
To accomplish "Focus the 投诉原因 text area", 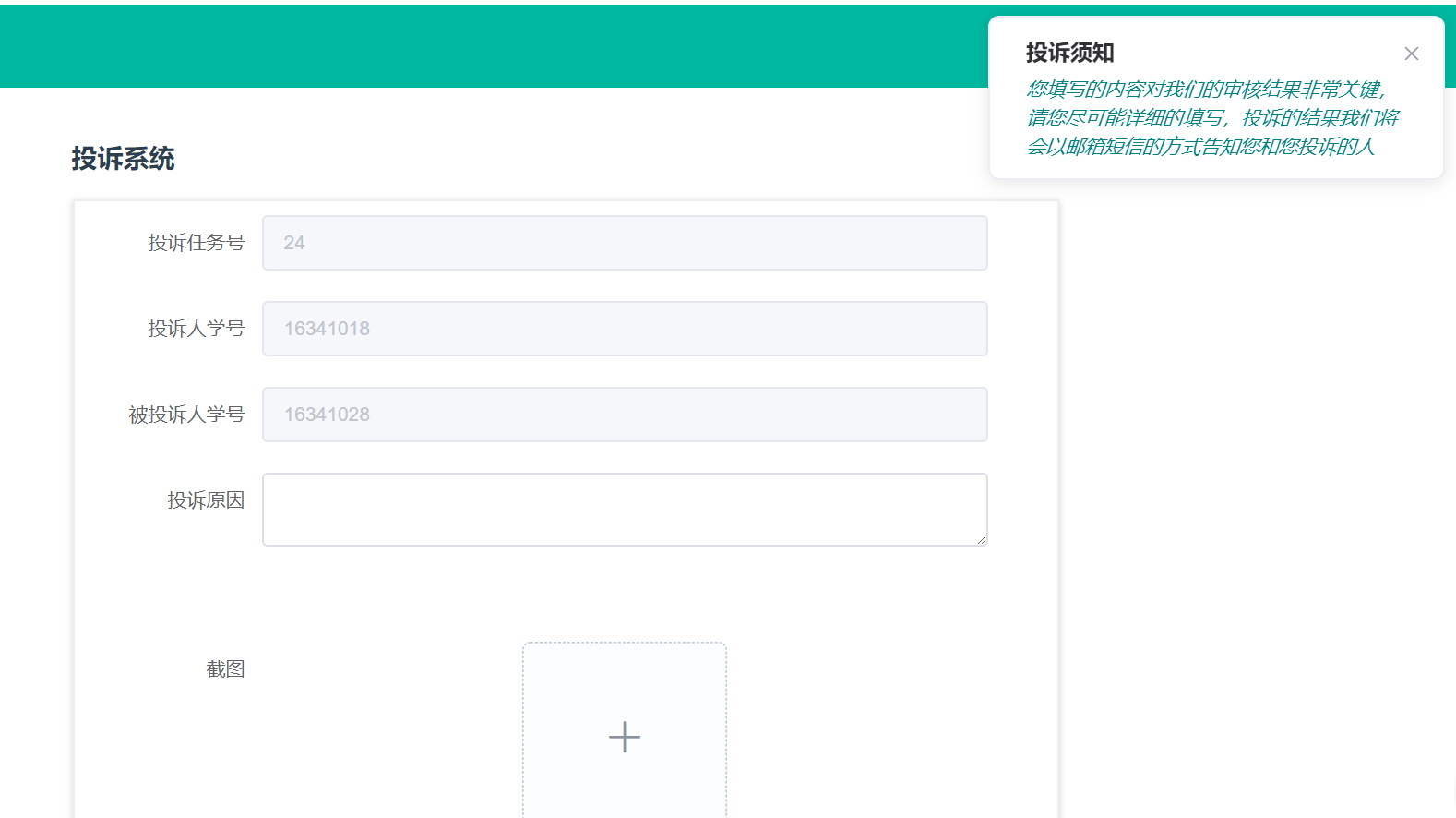I will (624, 509).
